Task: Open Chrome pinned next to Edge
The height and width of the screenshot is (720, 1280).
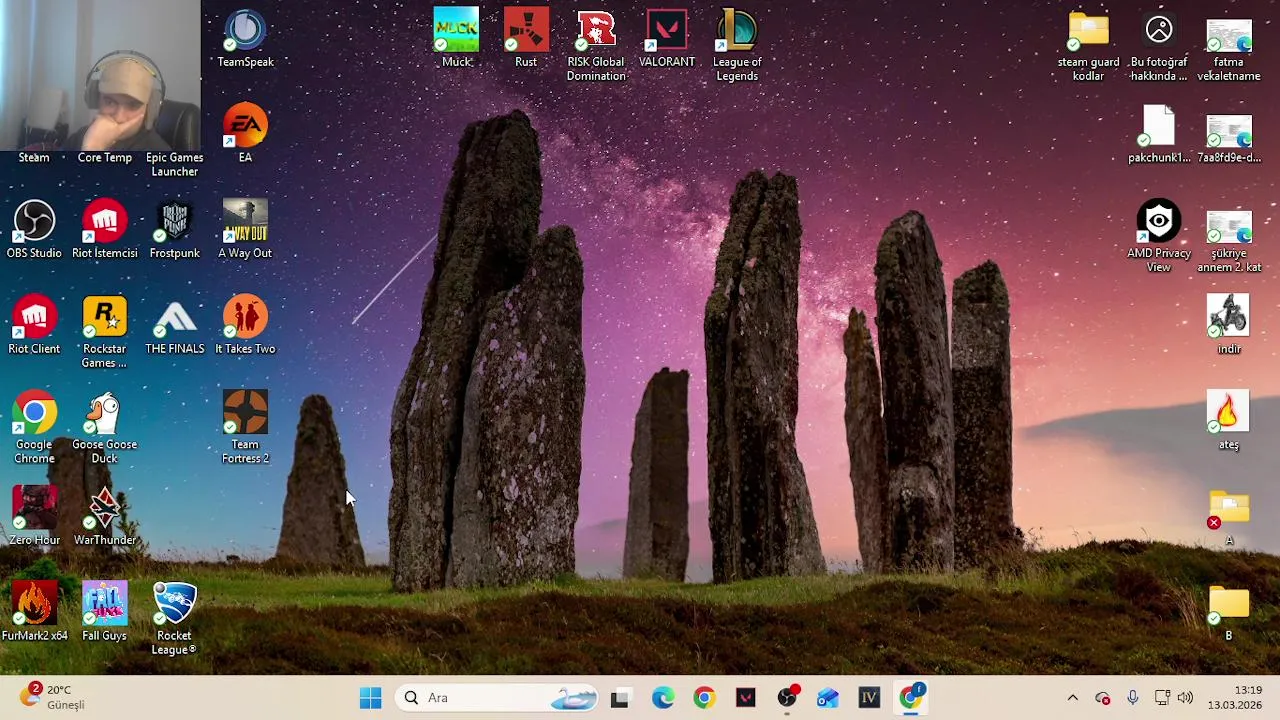Action: (704, 698)
